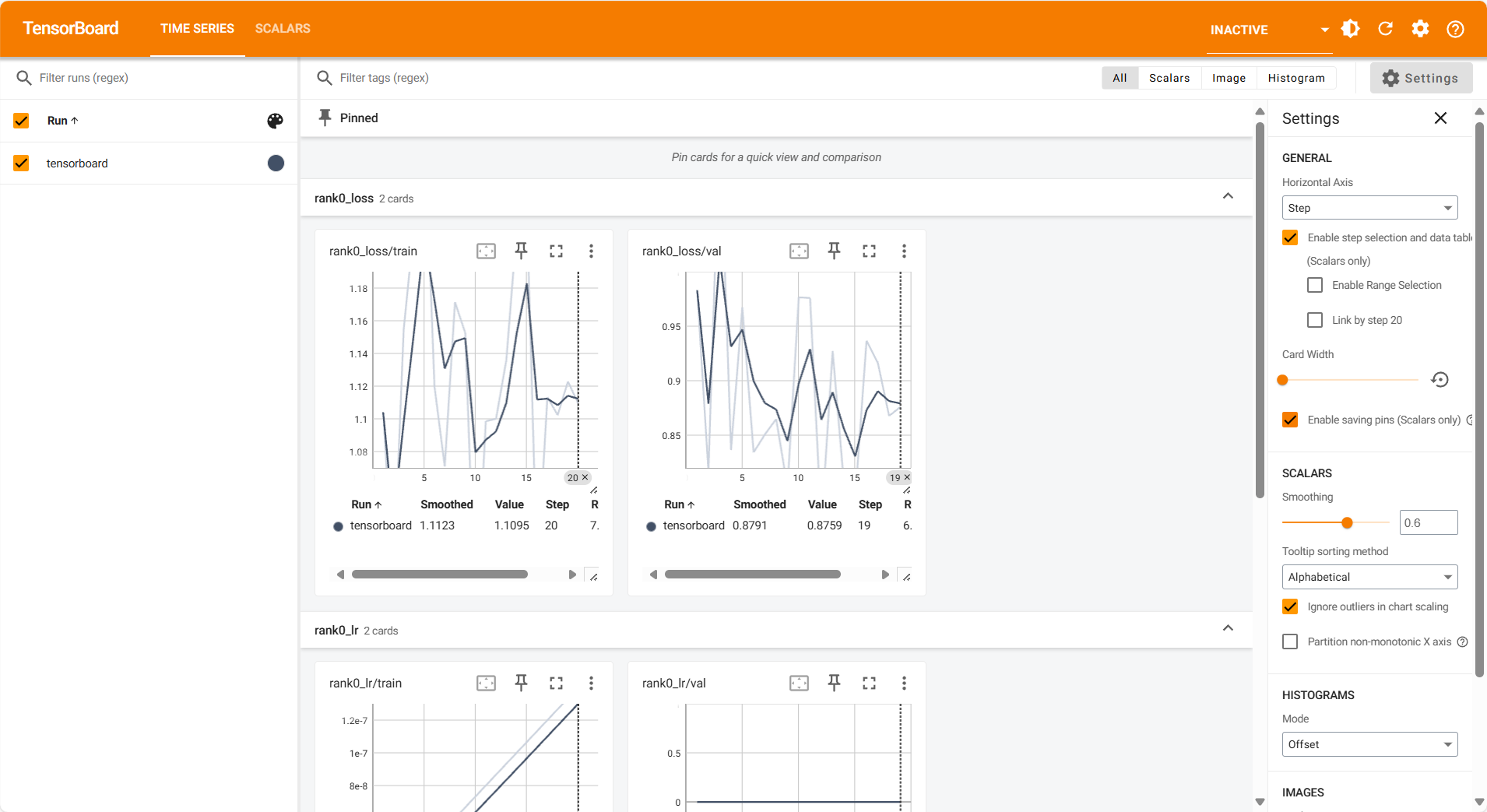Toggle Ignore outliers in chart scaling

pyautogui.click(x=1290, y=606)
